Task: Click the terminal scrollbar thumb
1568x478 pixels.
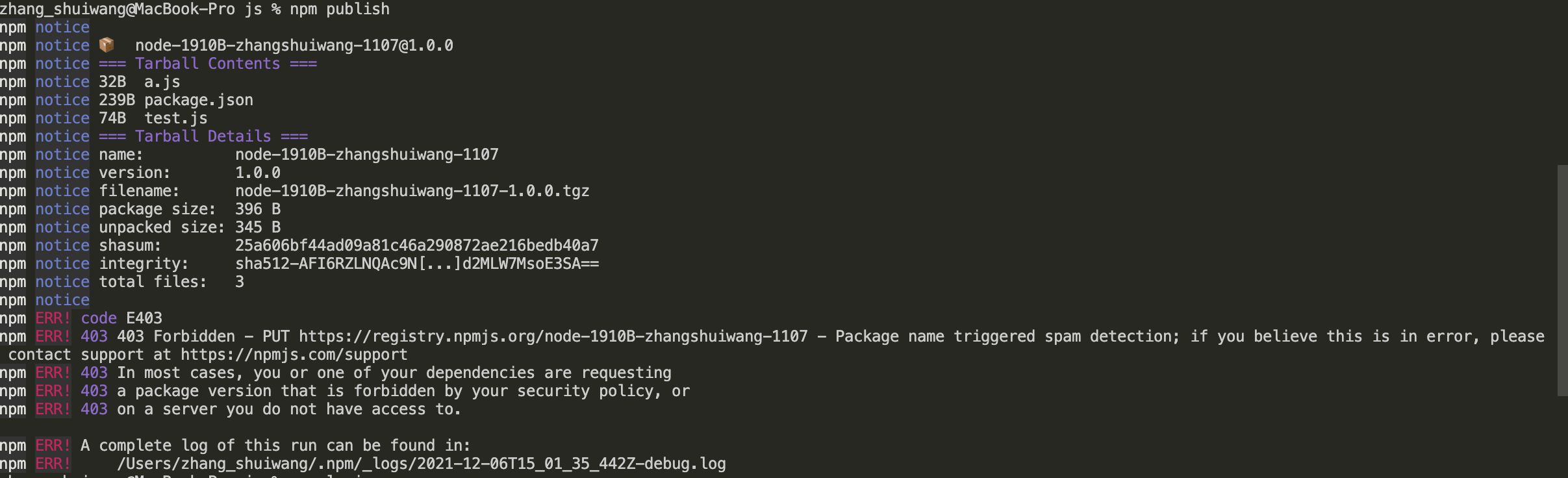Action: [x=1562, y=280]
